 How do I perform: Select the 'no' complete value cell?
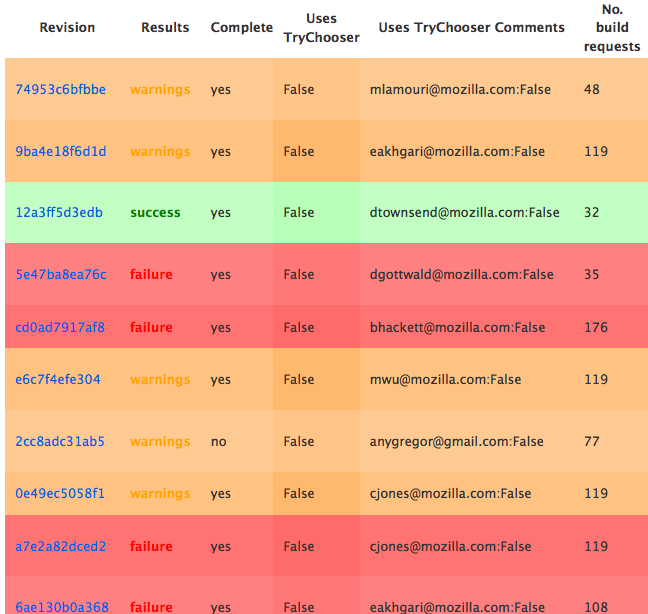pyautogui.click(x=219, y=441)
